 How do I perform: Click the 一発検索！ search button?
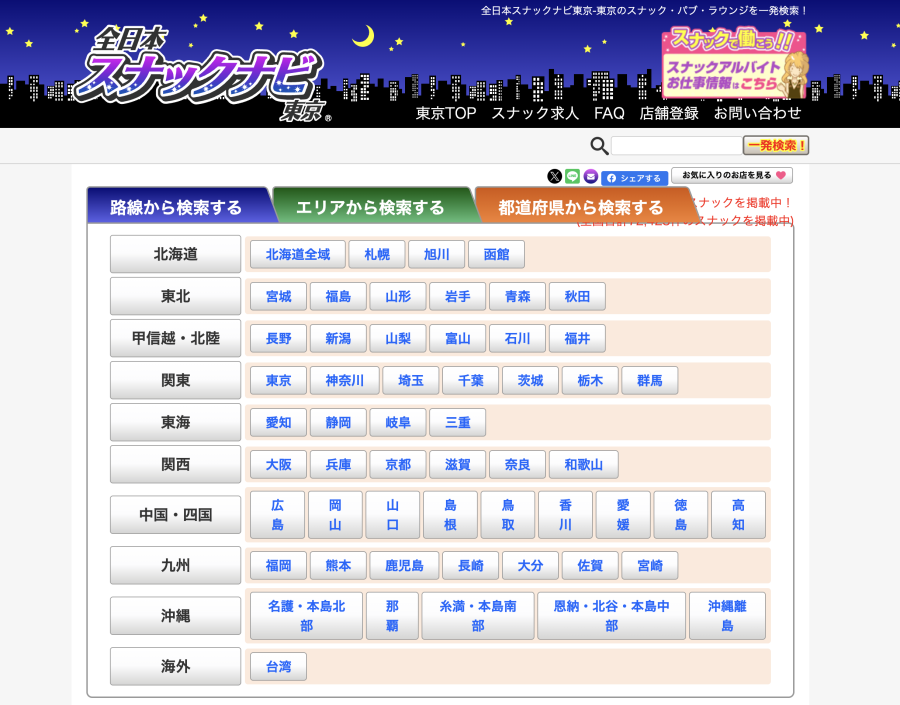[776, 145]
